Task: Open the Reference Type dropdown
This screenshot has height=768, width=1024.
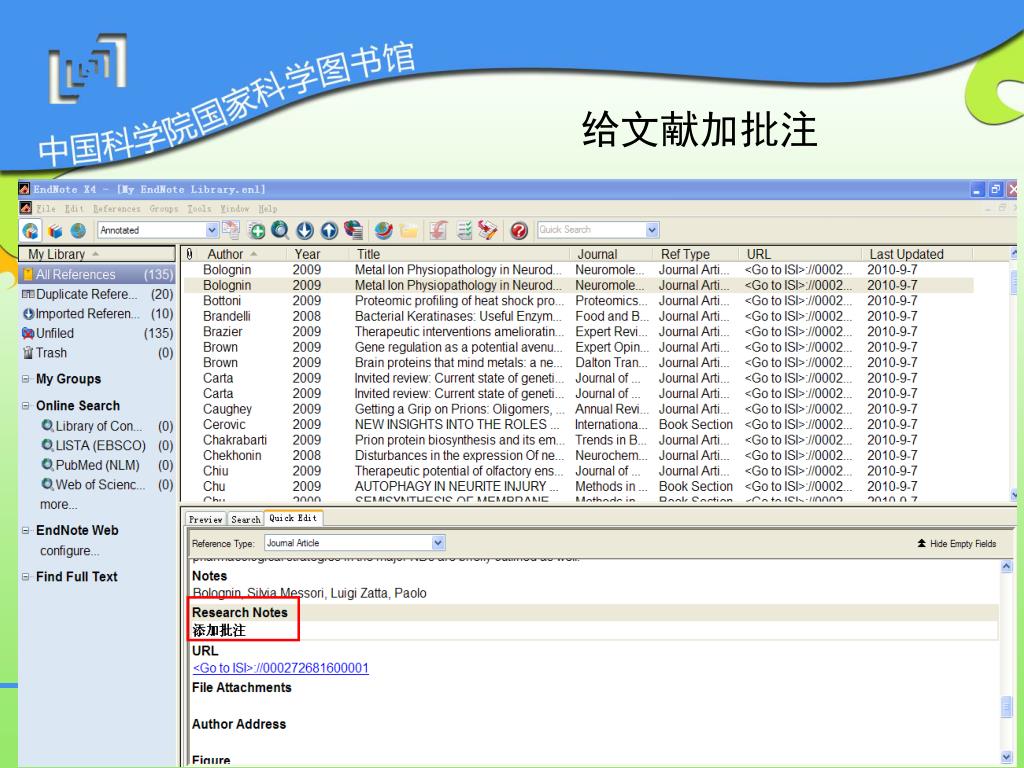Action: coord(438,543)
